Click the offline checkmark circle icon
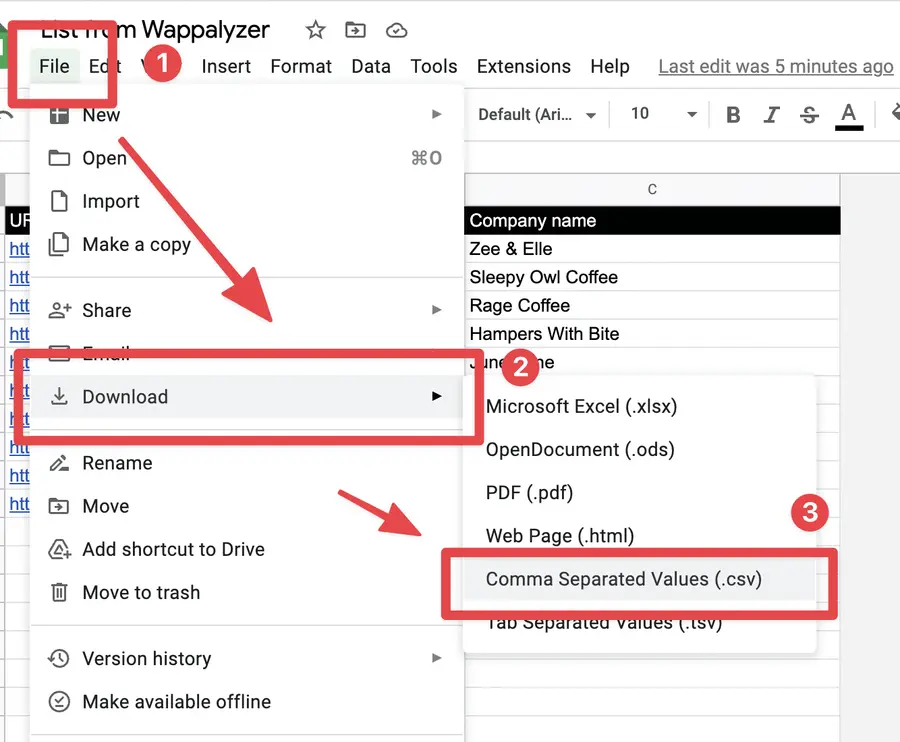This screenshot has height=742, width=900. click(x=59, y=701)
